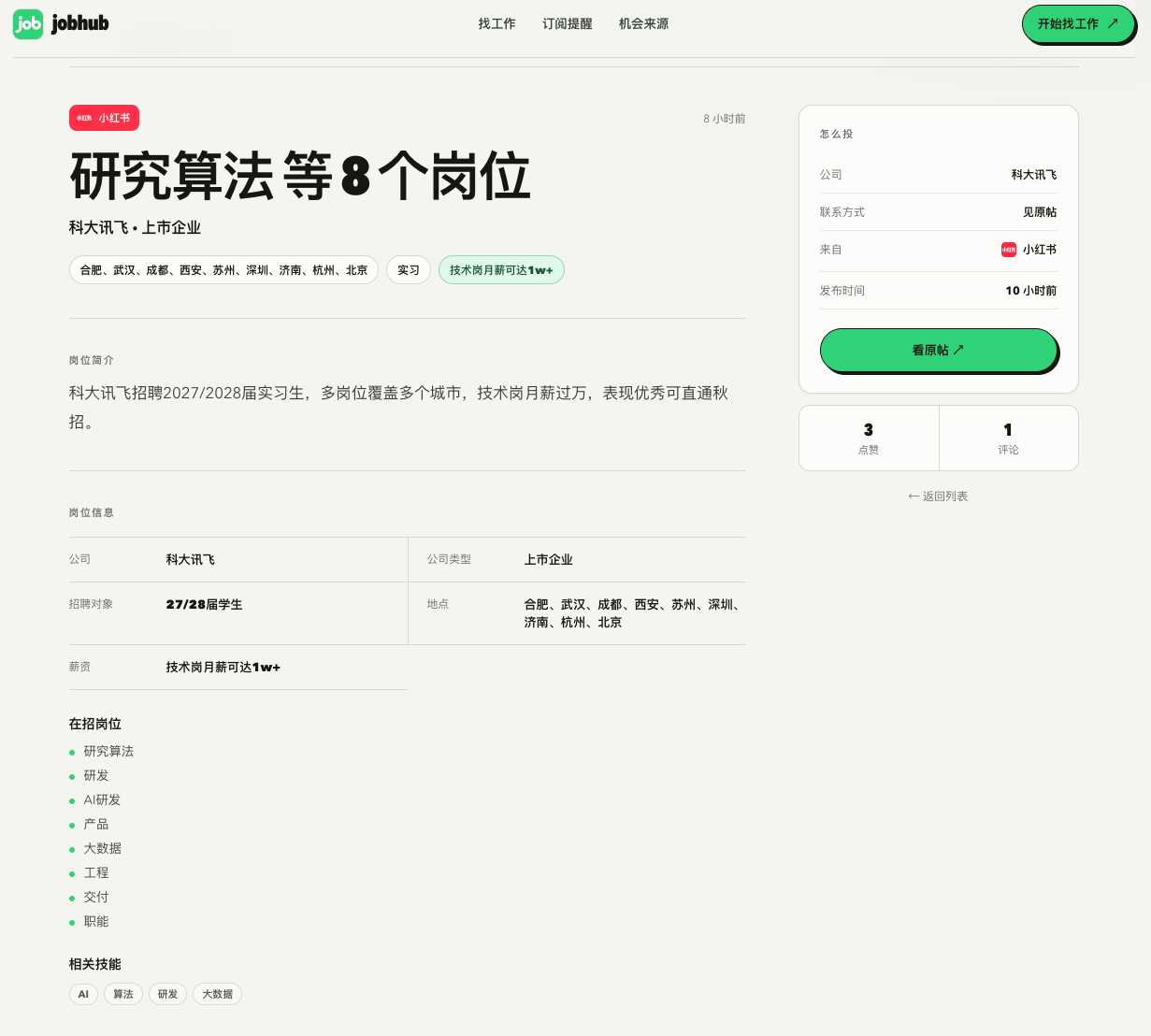Image resolution: width=1151 pixels, height=1036 pixels.
Task: Click 见原帖 contact value
Action: [x=1040, y=212]
